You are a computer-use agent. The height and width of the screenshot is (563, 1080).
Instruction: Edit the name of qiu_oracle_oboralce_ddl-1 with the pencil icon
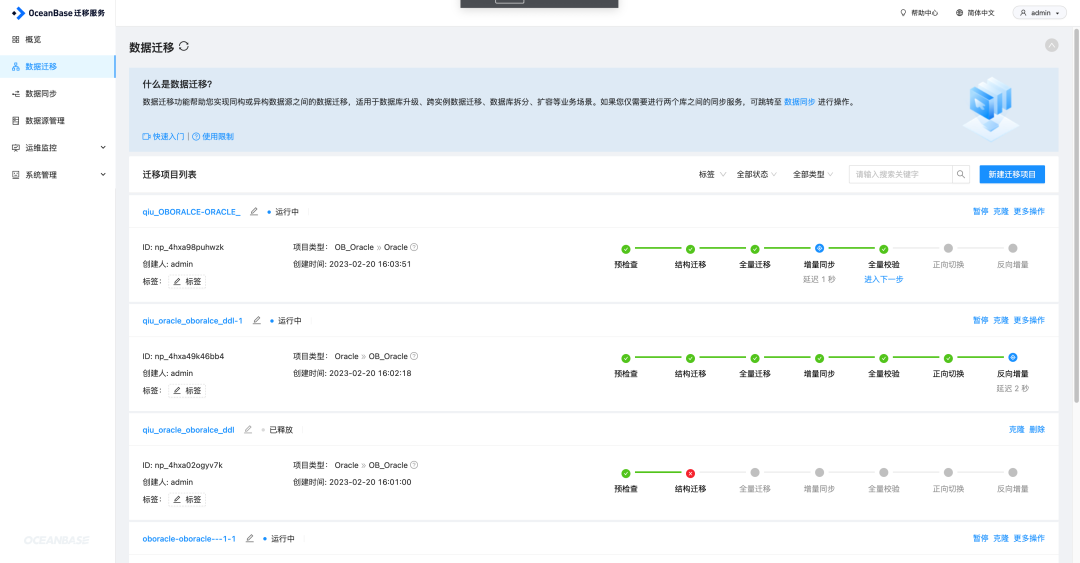[257, 320]
